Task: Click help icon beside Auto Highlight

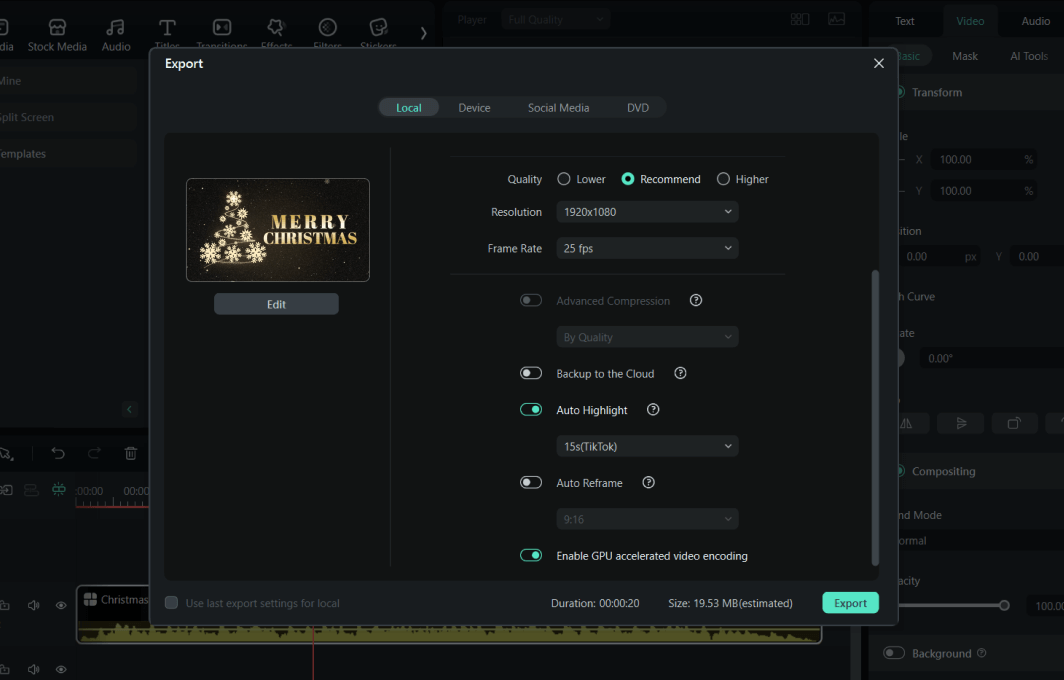Action: coord(653,409)
